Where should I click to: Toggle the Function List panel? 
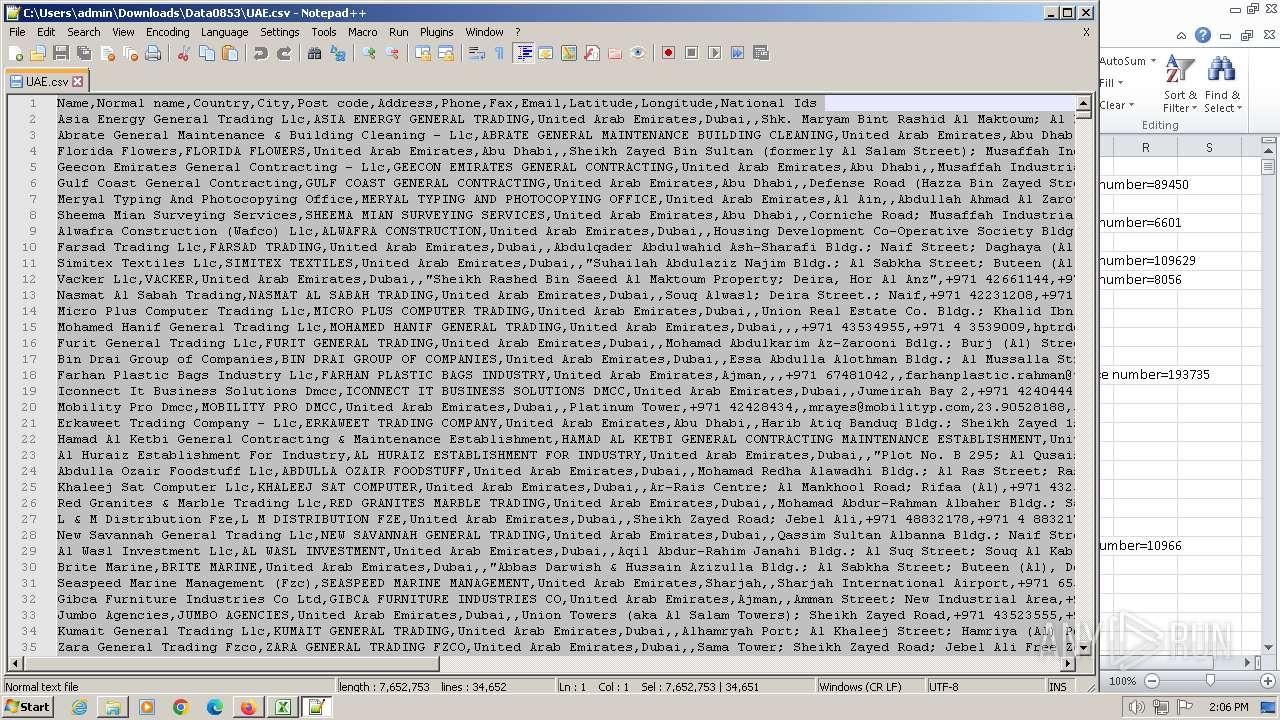592,53
